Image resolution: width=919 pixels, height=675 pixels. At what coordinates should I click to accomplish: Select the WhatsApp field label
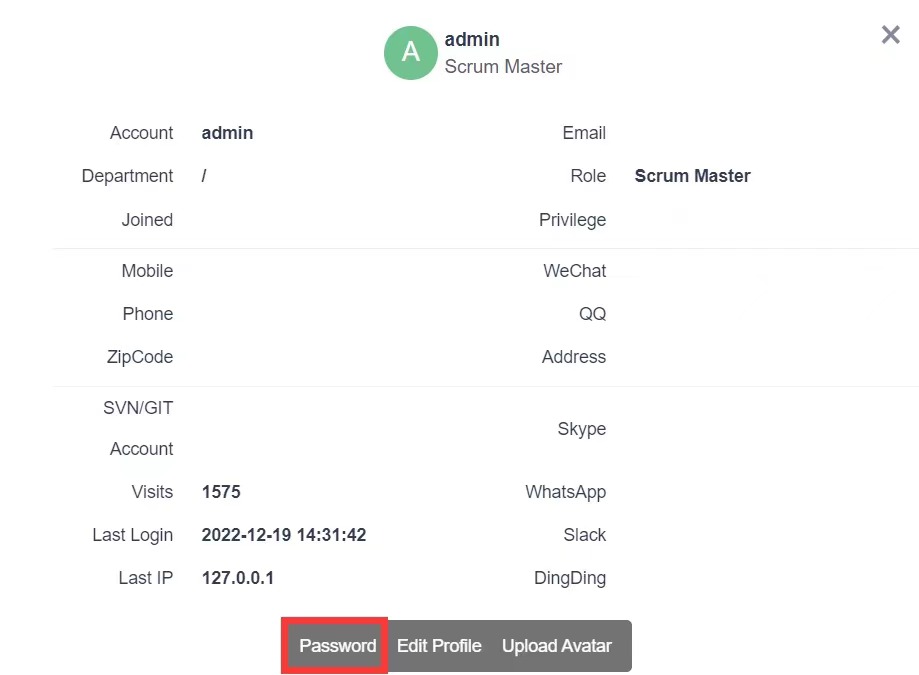click(x=565, y=492)
